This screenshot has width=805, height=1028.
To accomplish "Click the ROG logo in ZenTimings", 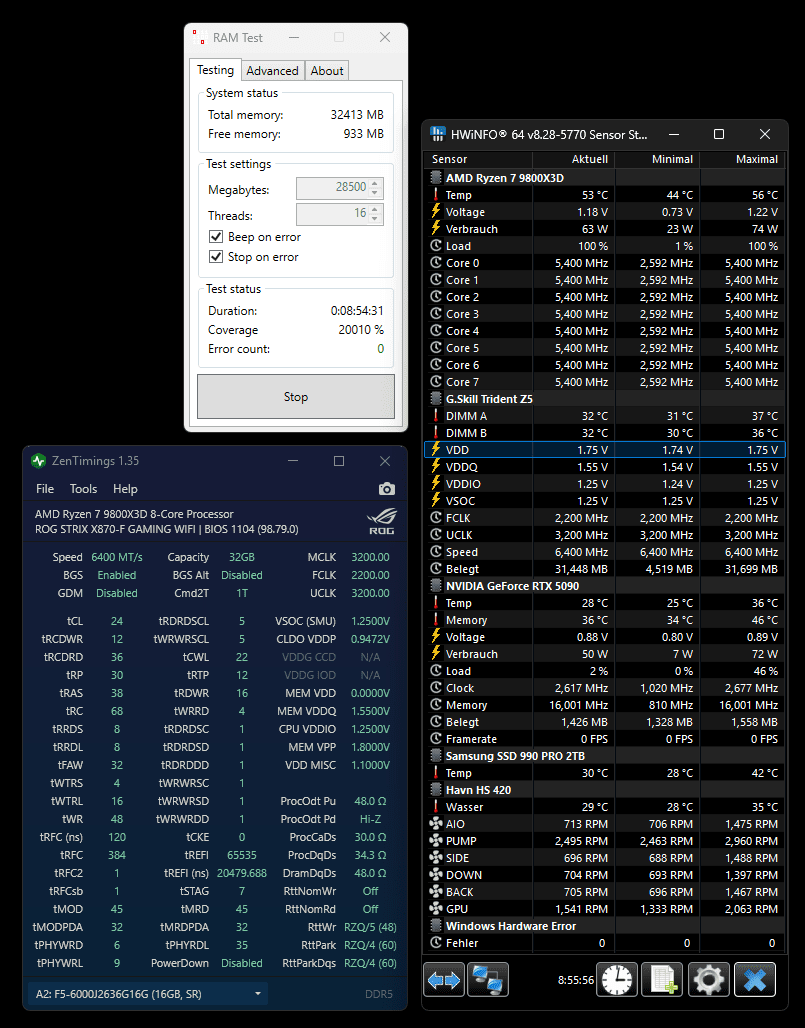I will coord(382,521).
